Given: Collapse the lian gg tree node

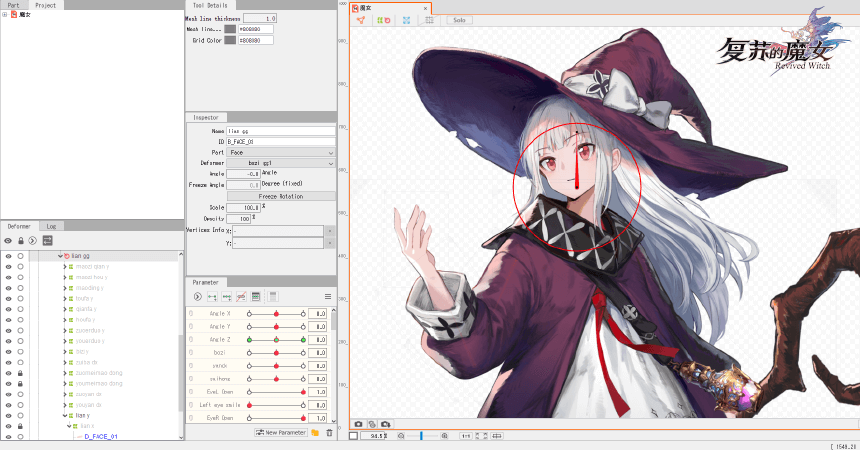Looking at the screenshot, I should [x=60, y=256].
